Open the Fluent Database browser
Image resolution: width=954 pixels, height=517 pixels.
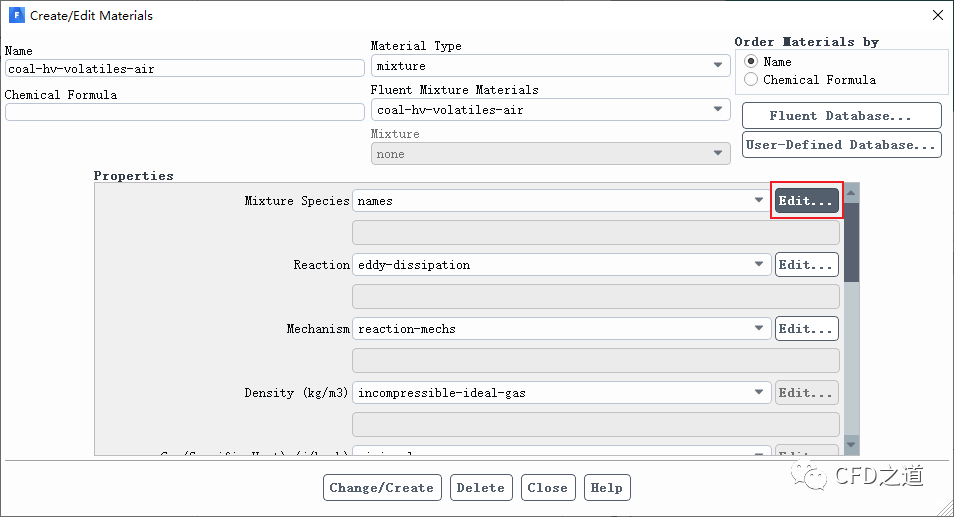pyautogui.click(x=841, y=116)
